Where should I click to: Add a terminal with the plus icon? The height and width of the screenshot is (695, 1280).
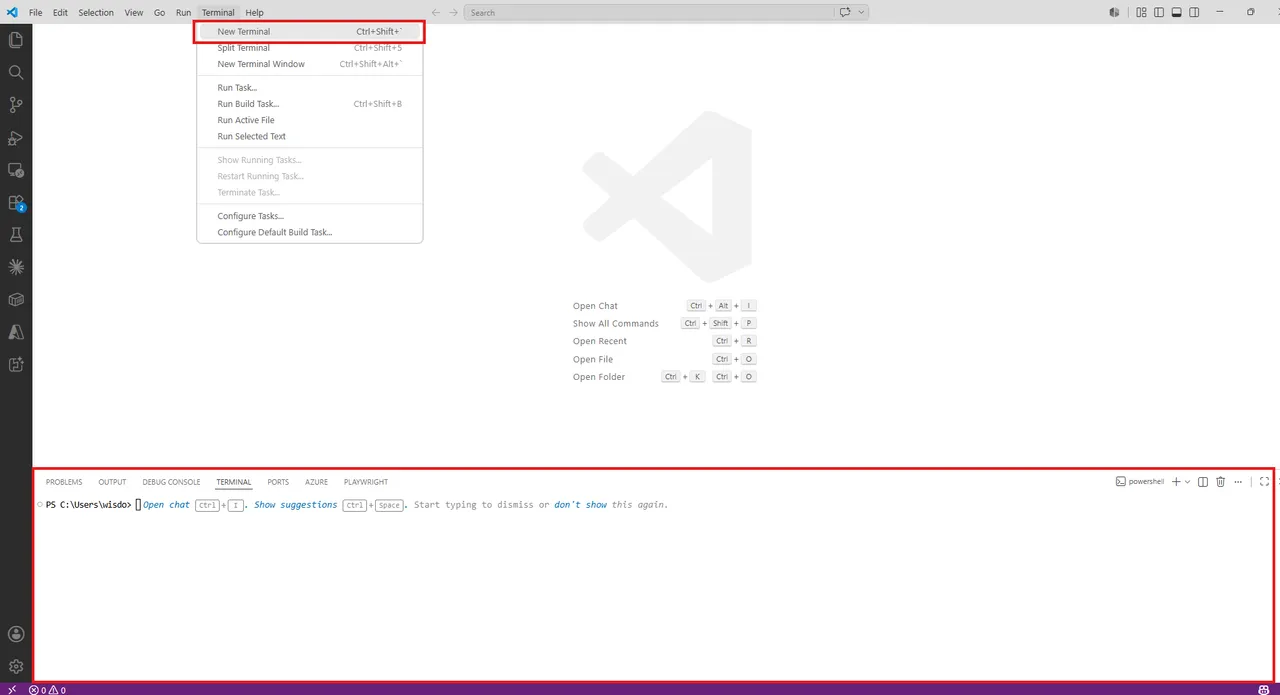tap(1176, 482)
